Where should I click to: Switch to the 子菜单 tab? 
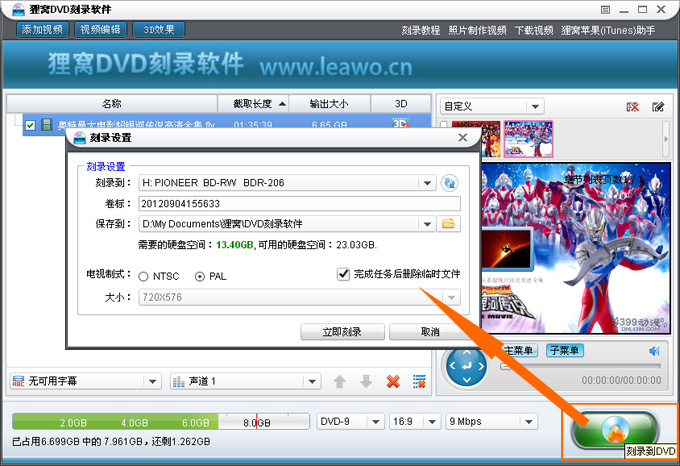point(565,350)
